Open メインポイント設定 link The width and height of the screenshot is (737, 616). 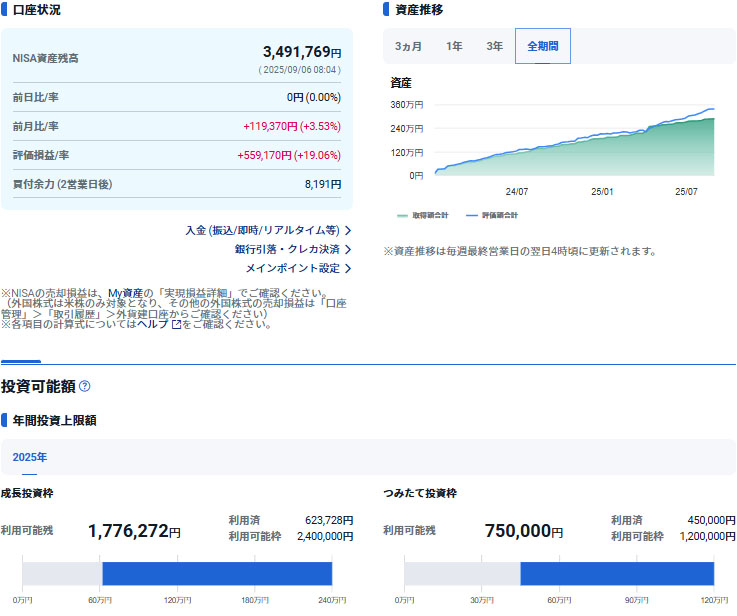pos(292,268)
